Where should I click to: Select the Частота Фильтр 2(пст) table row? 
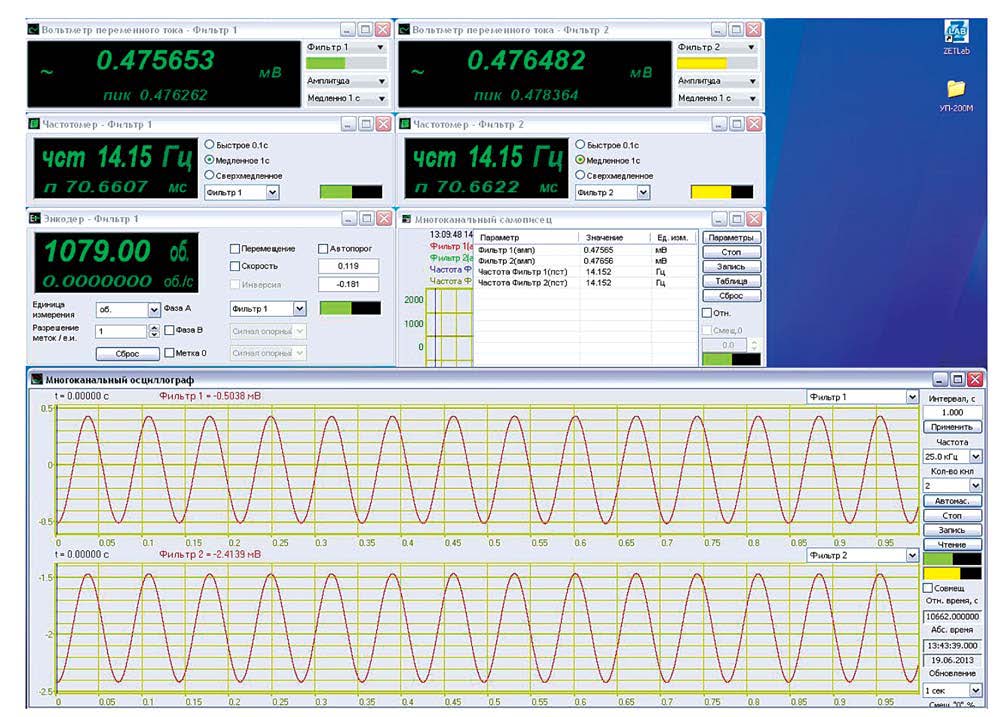pyautogui.click(x=585, y=283)
